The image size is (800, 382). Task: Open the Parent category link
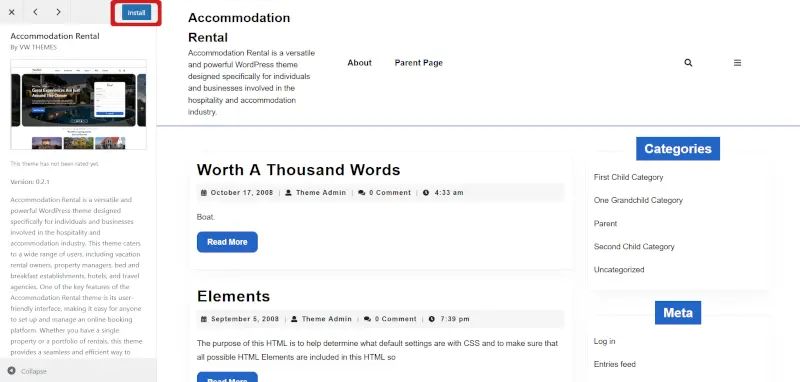(605, 223)
